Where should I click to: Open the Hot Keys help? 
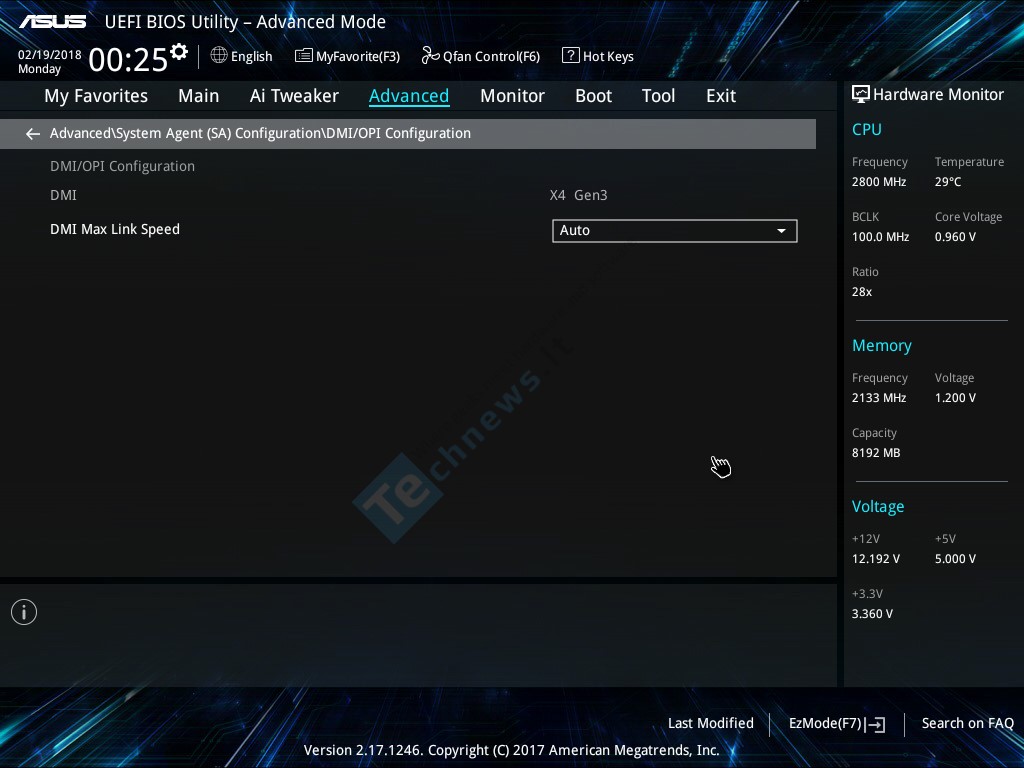click(598, 56)
